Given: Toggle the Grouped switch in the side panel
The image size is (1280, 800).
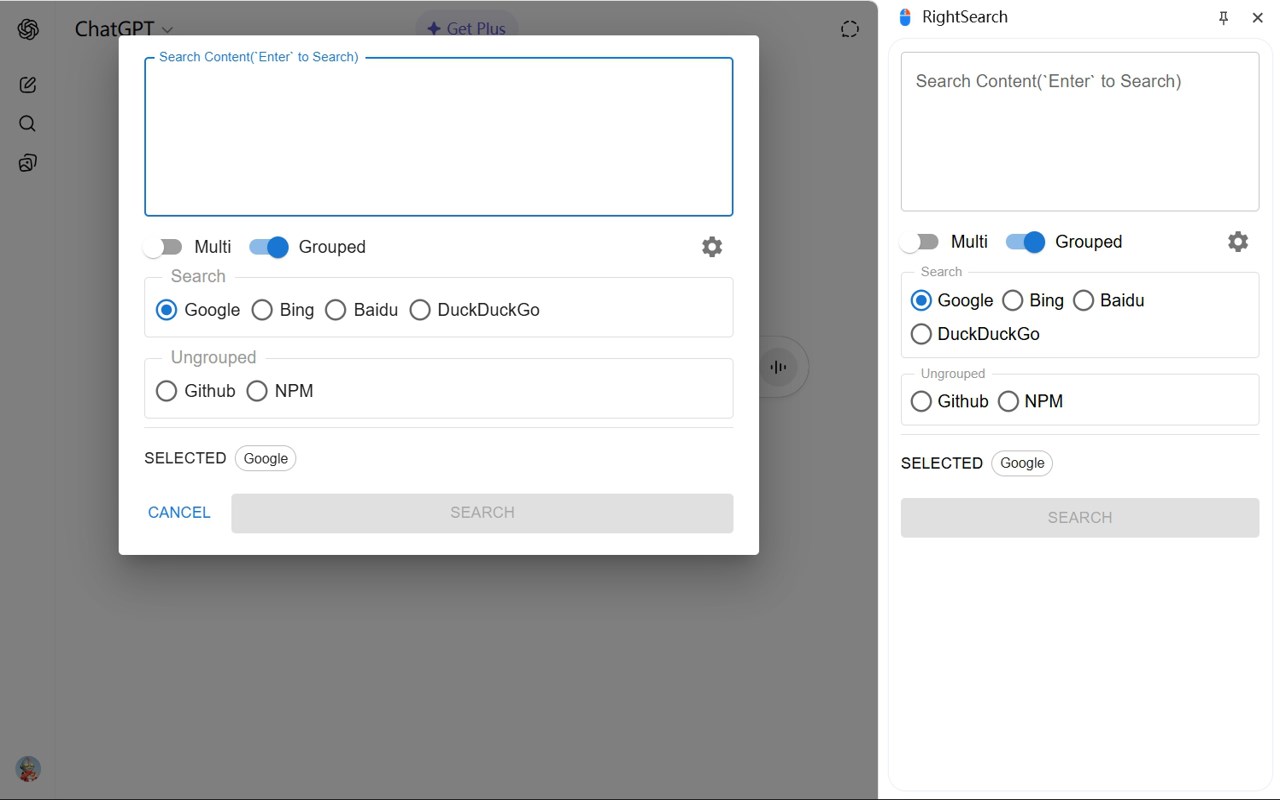Looking at the screenshot, I should tap(1025, 242).
